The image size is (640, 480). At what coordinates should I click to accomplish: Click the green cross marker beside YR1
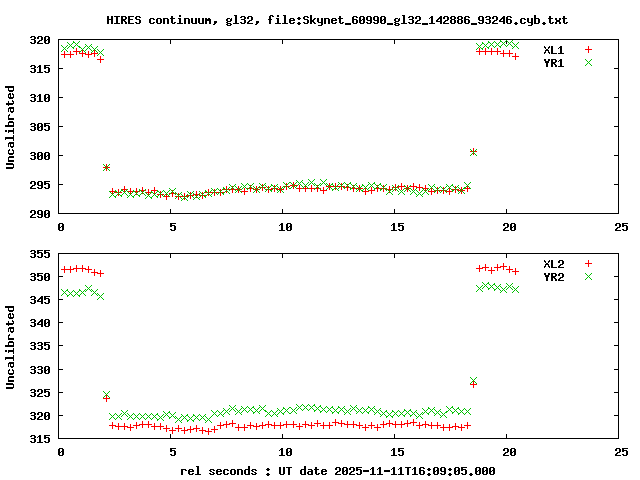(x=588, y=62)
